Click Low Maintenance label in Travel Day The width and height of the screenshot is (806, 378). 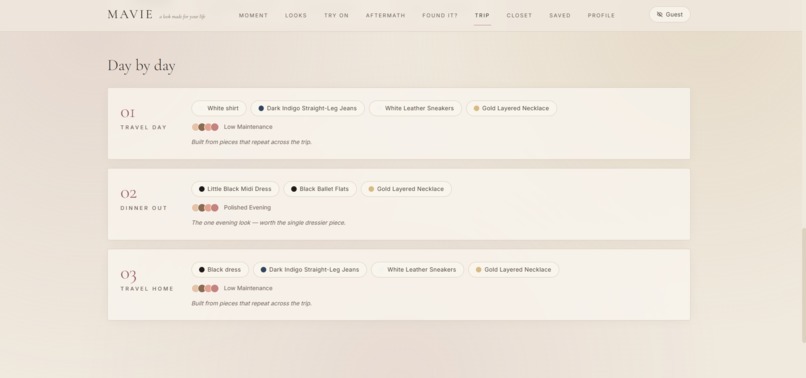coord(248,127)
